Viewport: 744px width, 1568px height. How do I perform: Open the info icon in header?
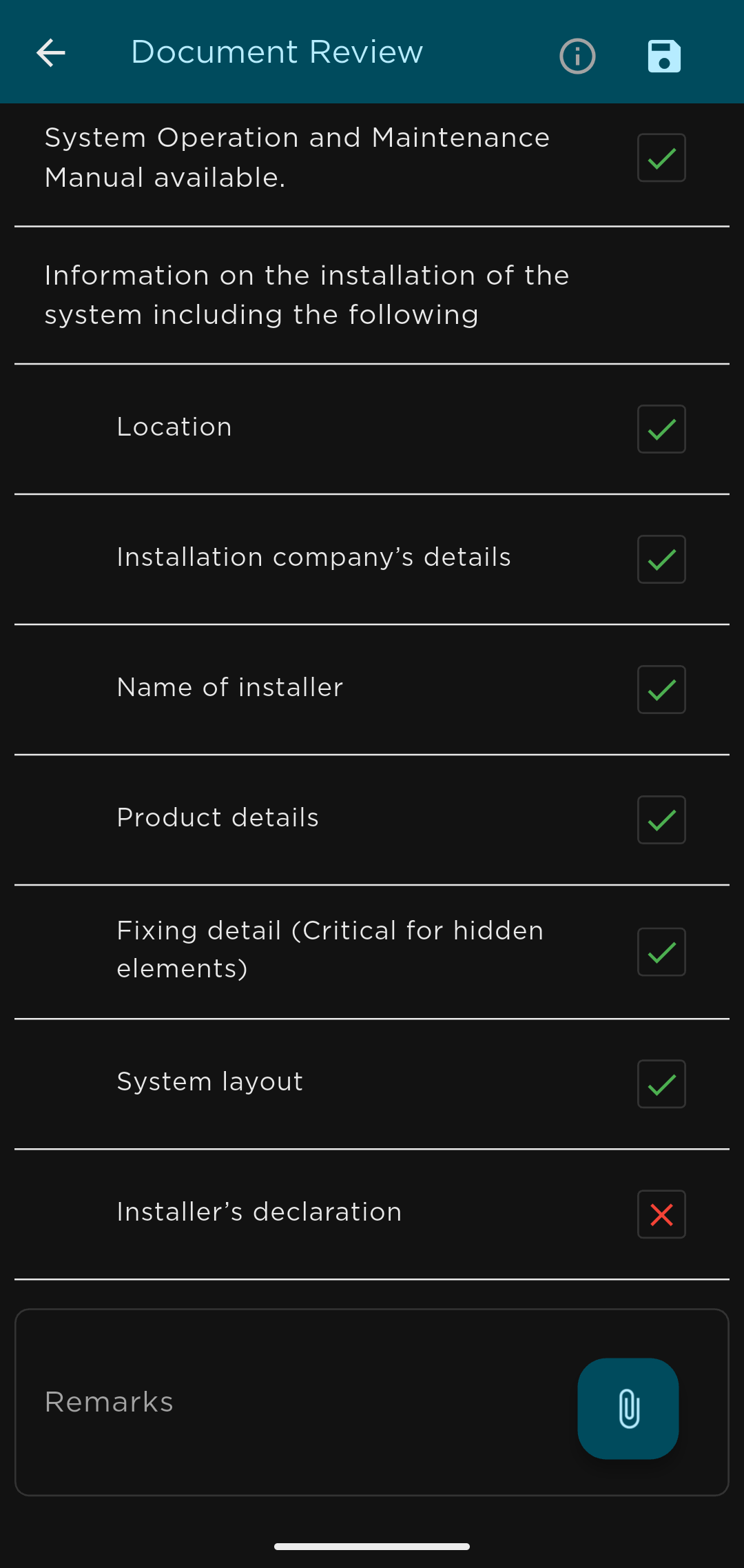coord(577,56)
